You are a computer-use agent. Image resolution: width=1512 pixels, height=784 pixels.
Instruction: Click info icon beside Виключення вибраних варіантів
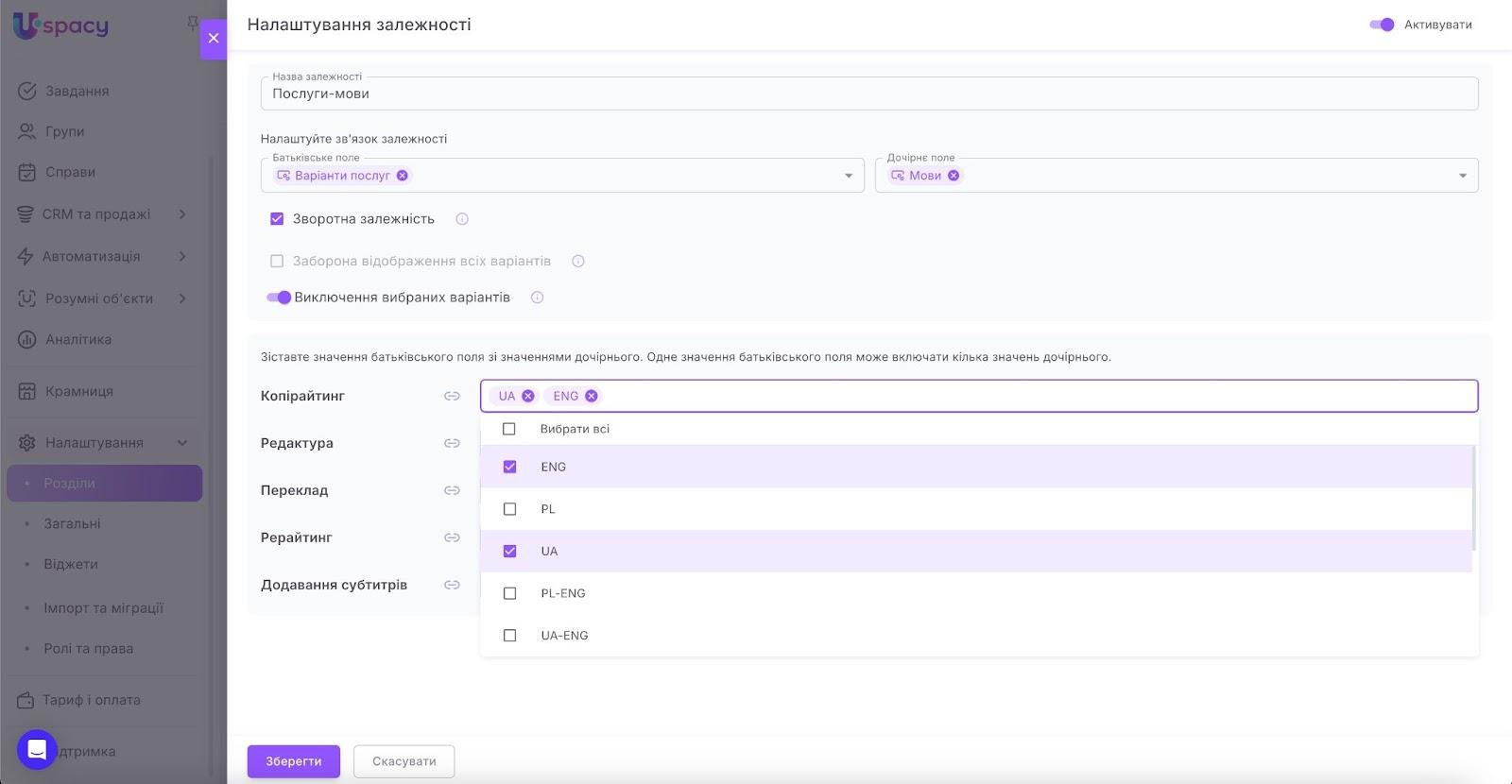[x=537, y=298]
